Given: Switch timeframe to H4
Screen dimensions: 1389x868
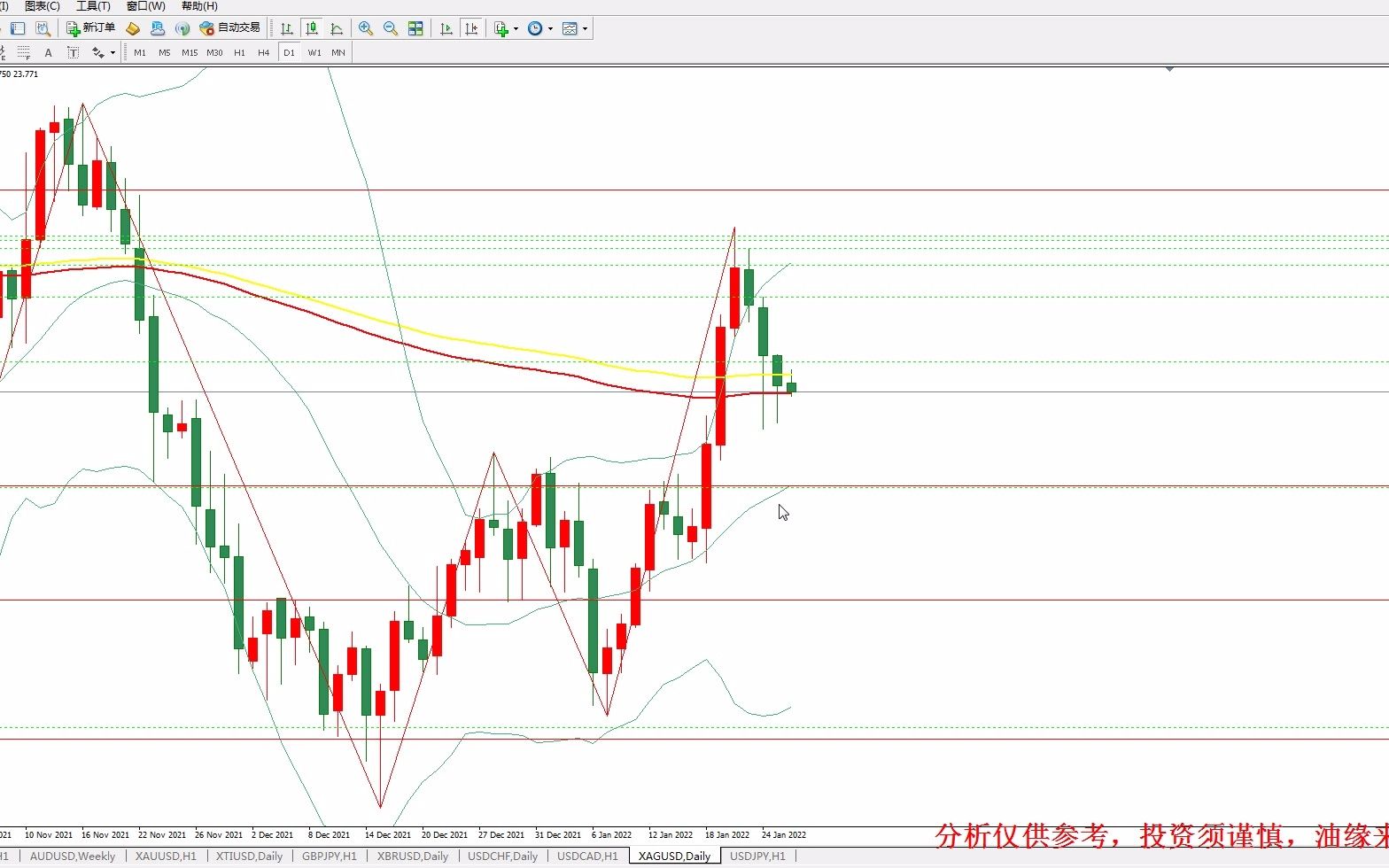Looking at the screenshot, I should tap(264, 53).
